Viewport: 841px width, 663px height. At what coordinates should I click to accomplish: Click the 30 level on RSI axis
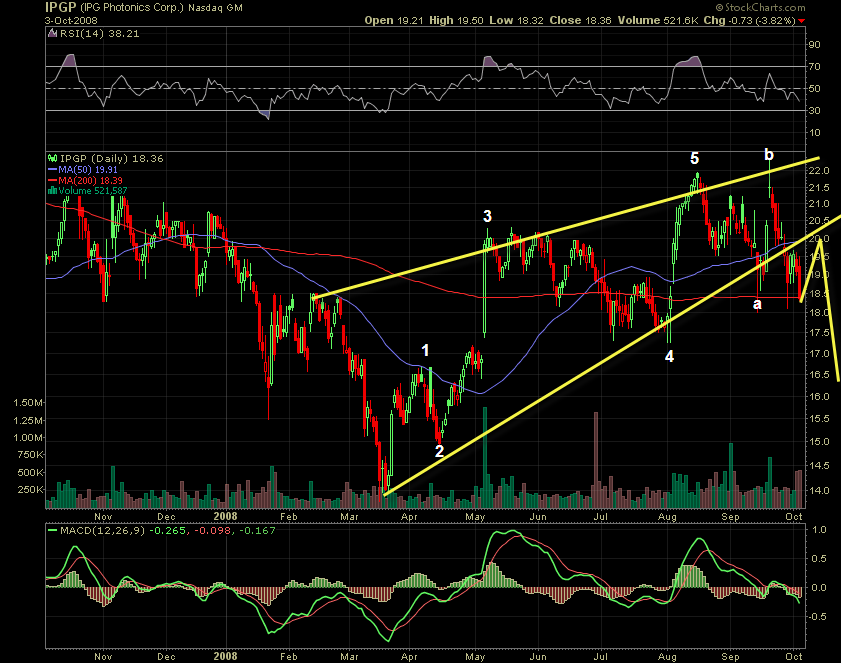point(814,110)
